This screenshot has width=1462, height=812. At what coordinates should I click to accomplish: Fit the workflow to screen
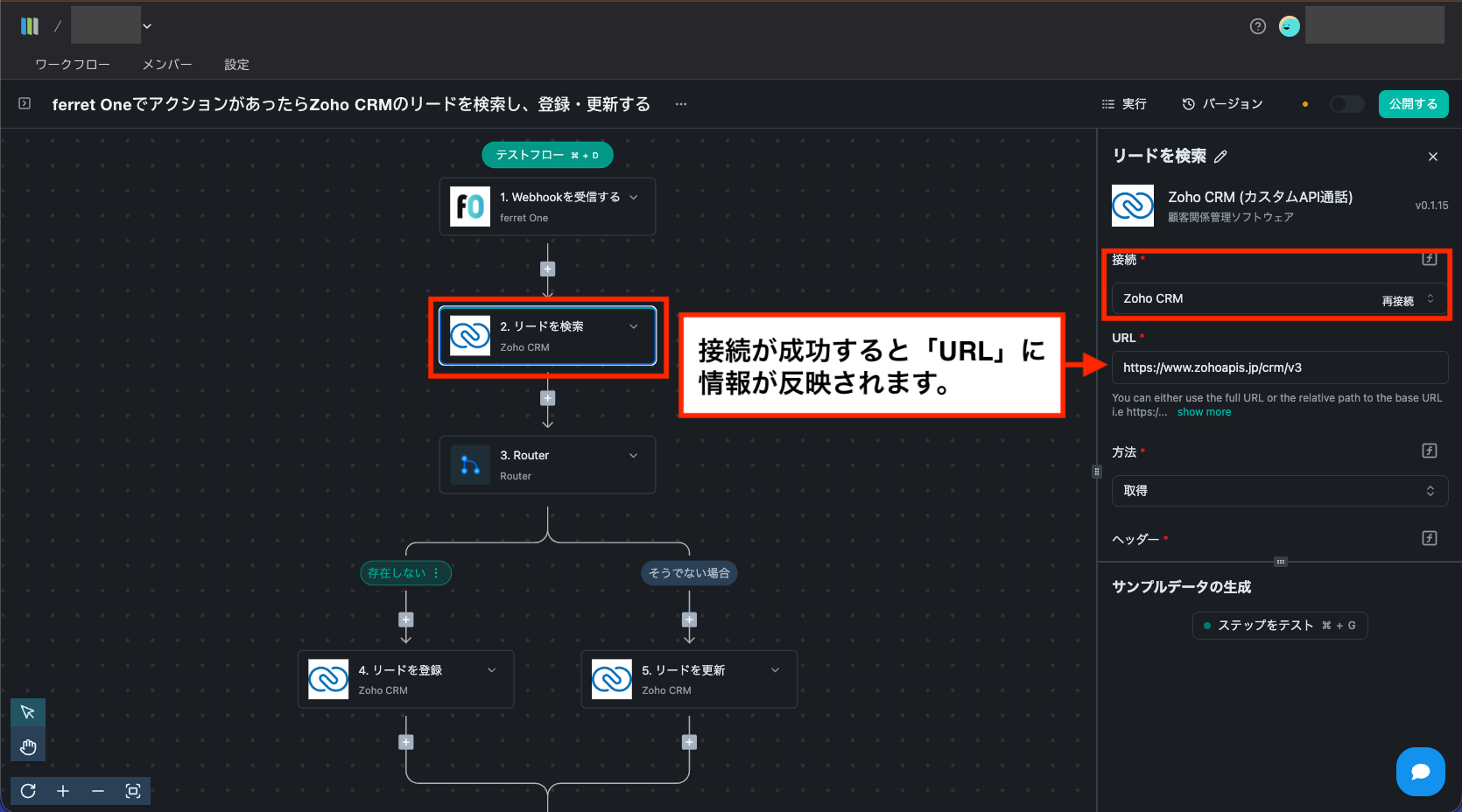(x=133, y=791)
